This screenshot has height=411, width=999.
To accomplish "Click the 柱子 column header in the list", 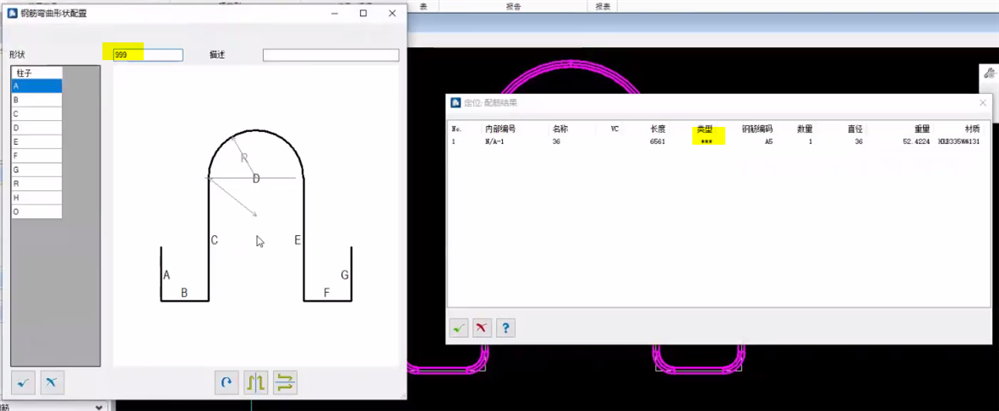I will 37,73.
